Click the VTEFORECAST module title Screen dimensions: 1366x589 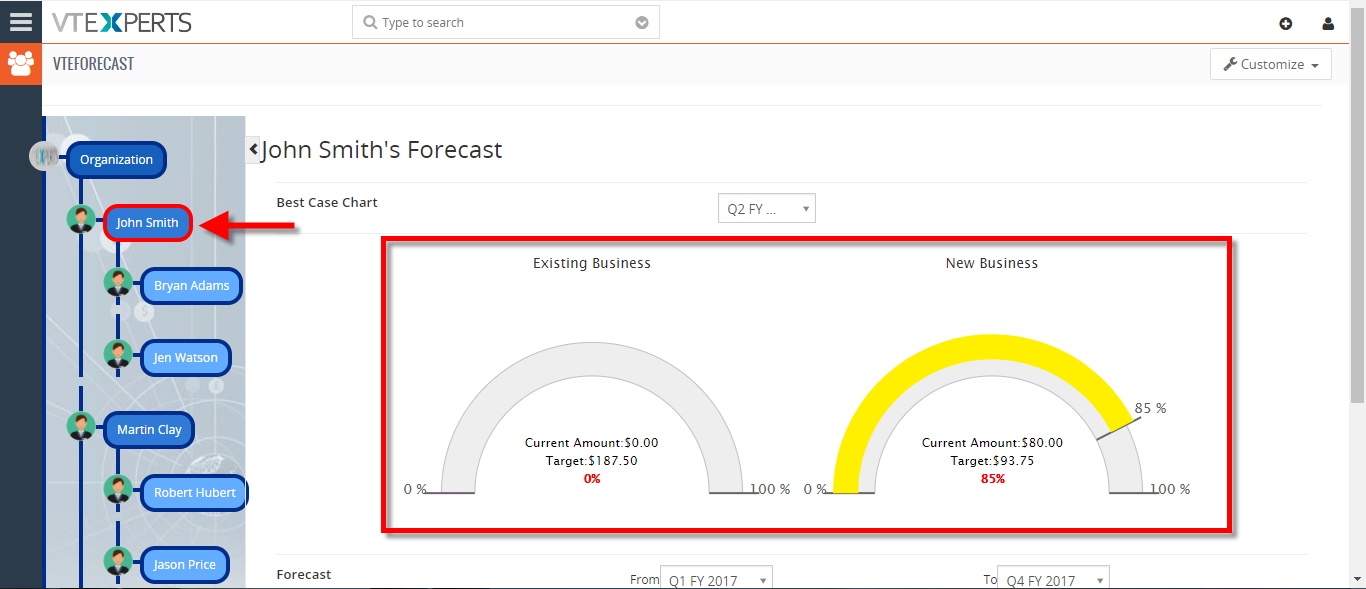coord(93,64)
